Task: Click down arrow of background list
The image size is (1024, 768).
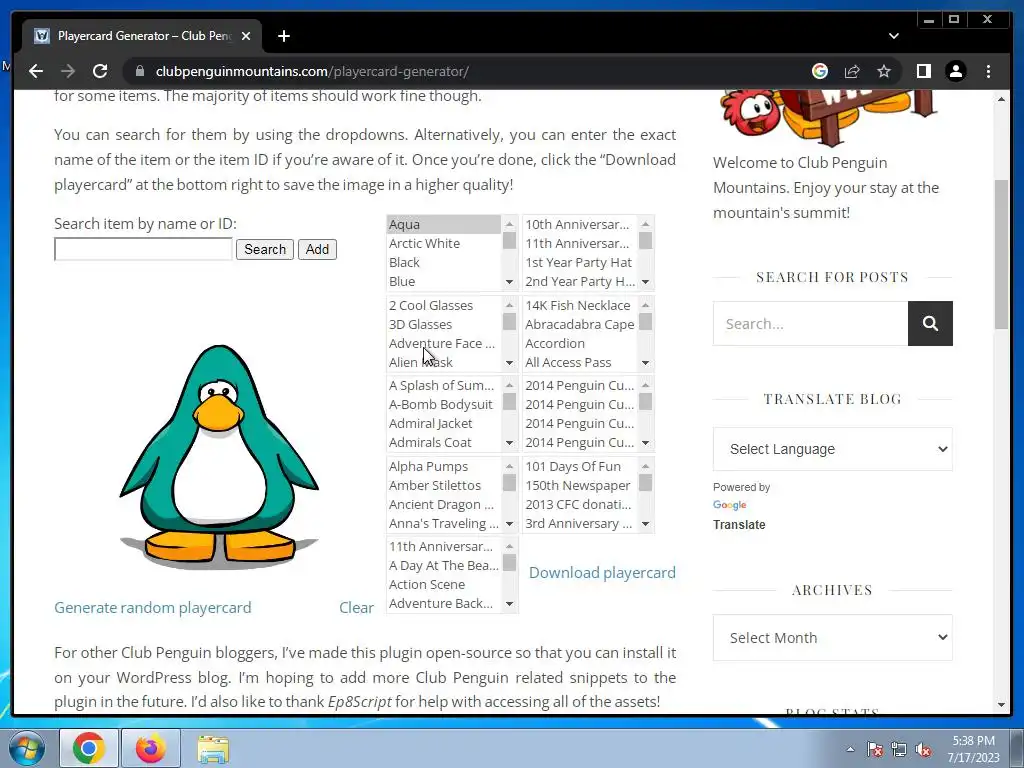Action: coord(509,604)
